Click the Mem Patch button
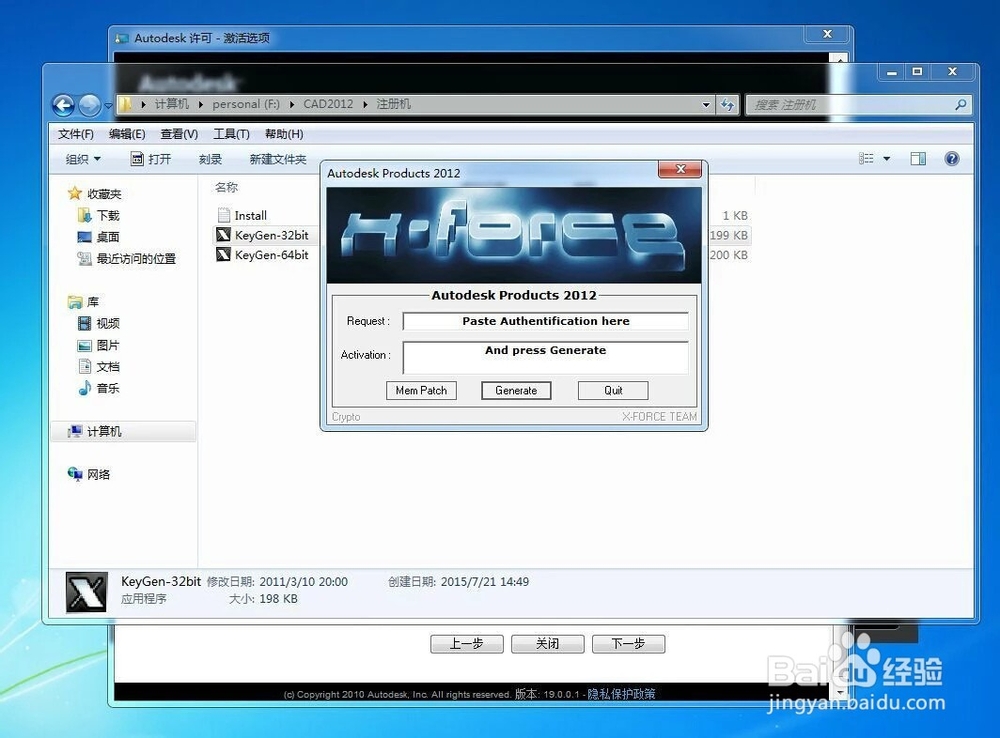Image resolution: width=1000 pixels, height=738 pixels. [x=421, y=390]
